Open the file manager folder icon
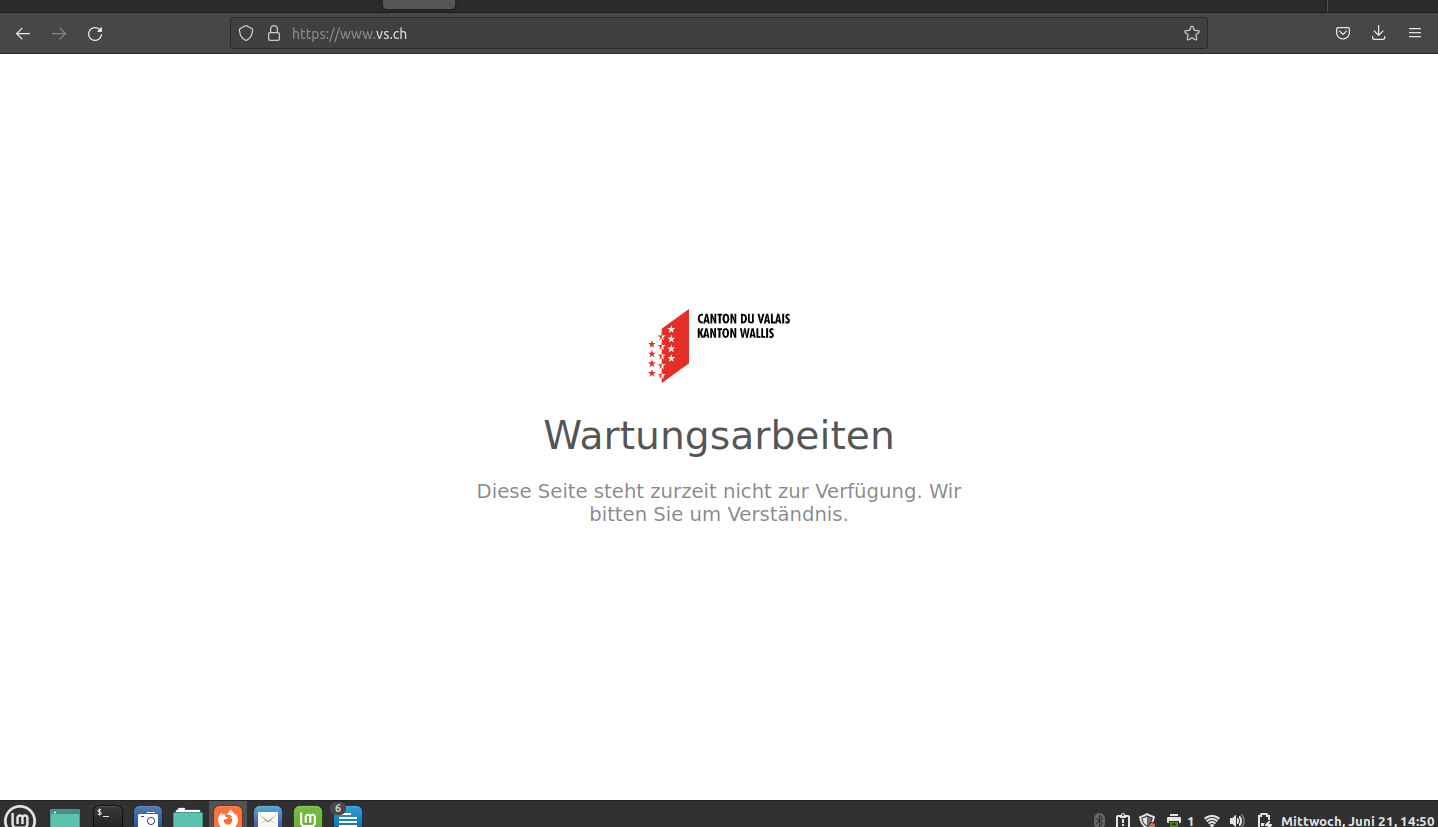Viewport: 1438px width, 827px height. coord(187,817)
